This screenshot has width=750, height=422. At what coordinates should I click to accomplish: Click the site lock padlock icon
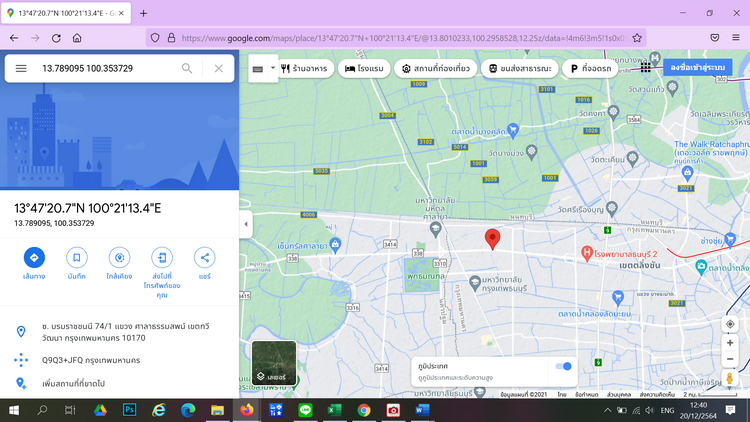[171, 38]
